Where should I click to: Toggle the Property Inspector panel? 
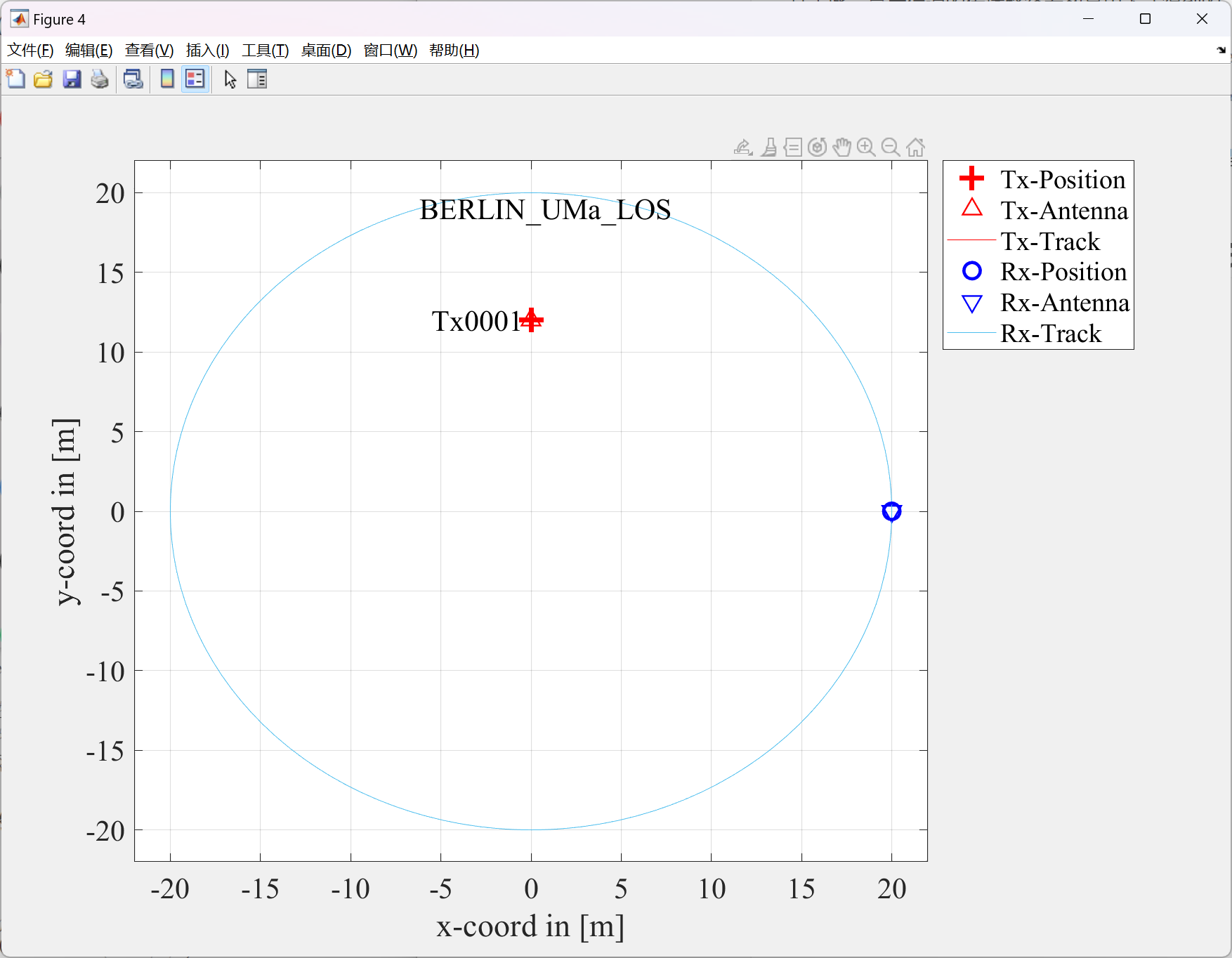[x=257, y=79]
